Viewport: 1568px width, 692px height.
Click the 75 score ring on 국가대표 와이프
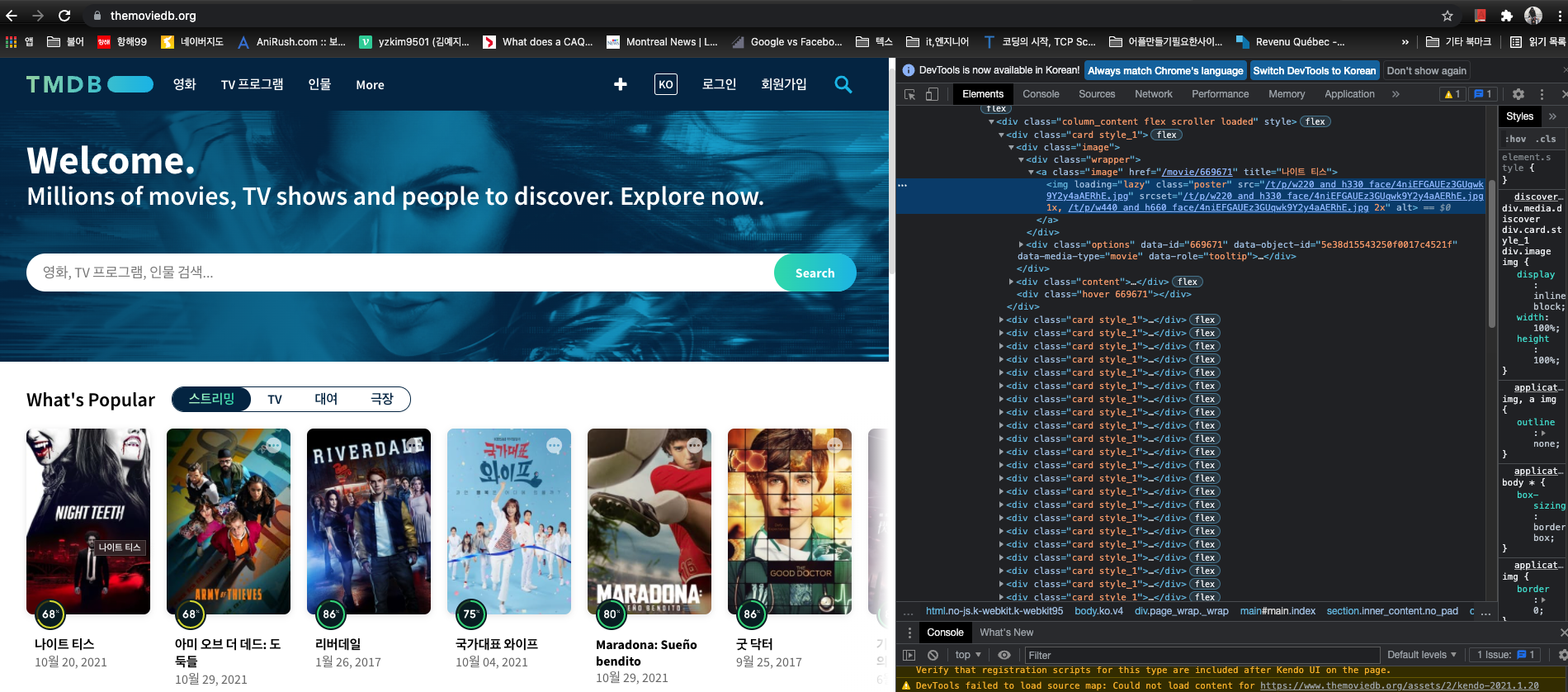click(x=471, y=614)
